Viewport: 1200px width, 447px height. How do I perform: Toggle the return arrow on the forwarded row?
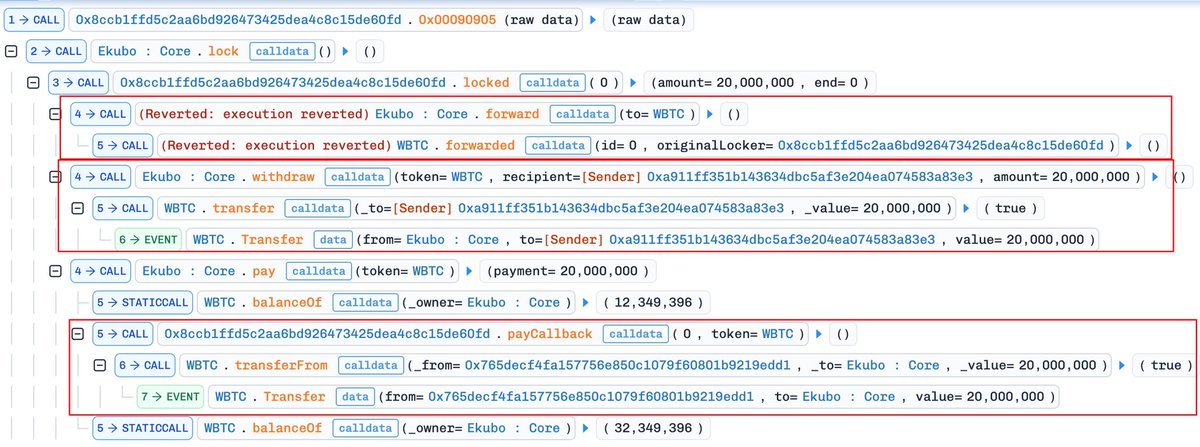[x=1128, y=145]
